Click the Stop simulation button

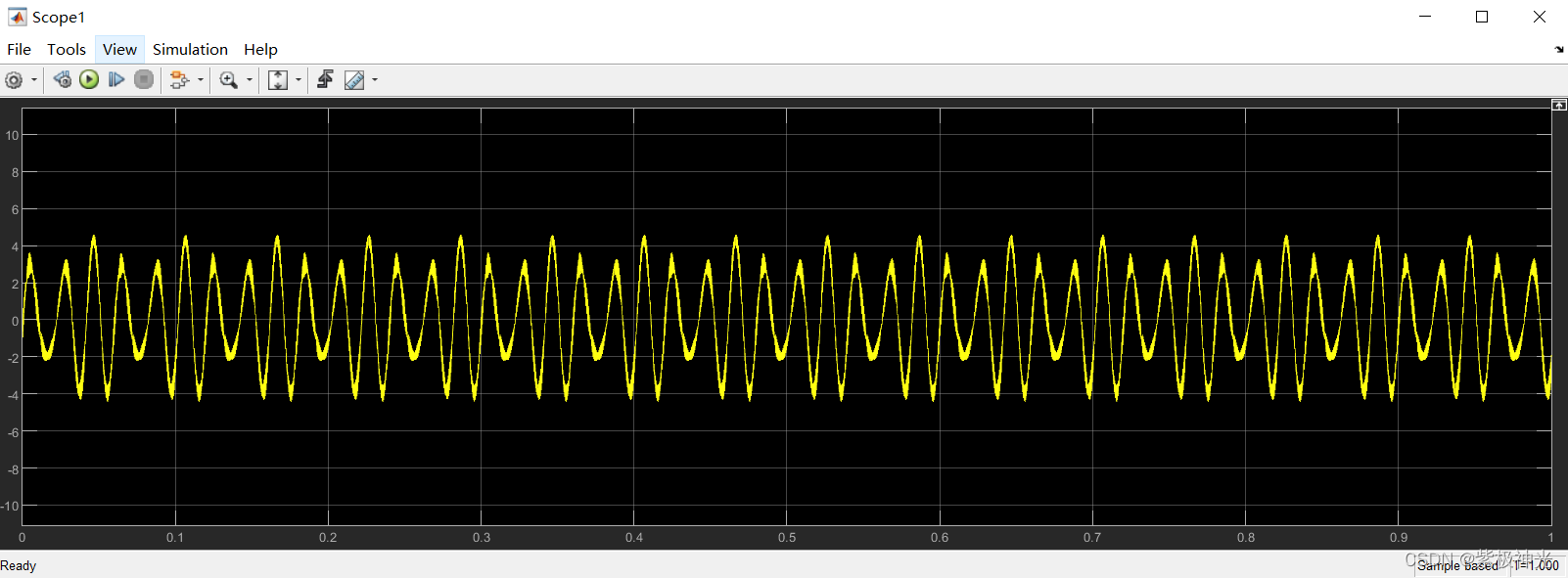pos(144,80)
